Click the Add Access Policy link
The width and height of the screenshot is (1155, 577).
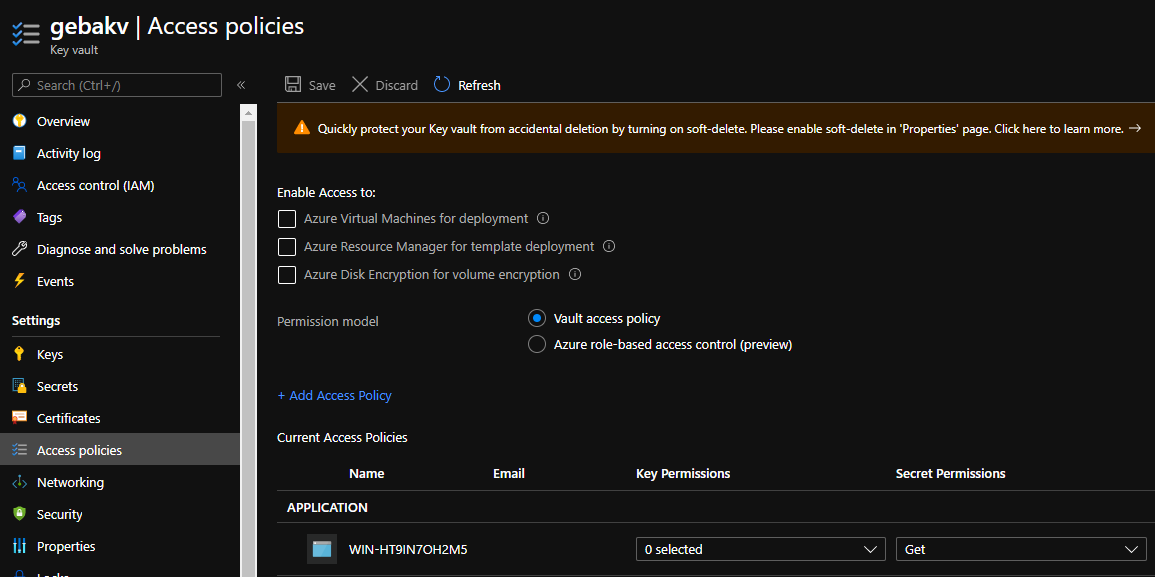point(334,395)
